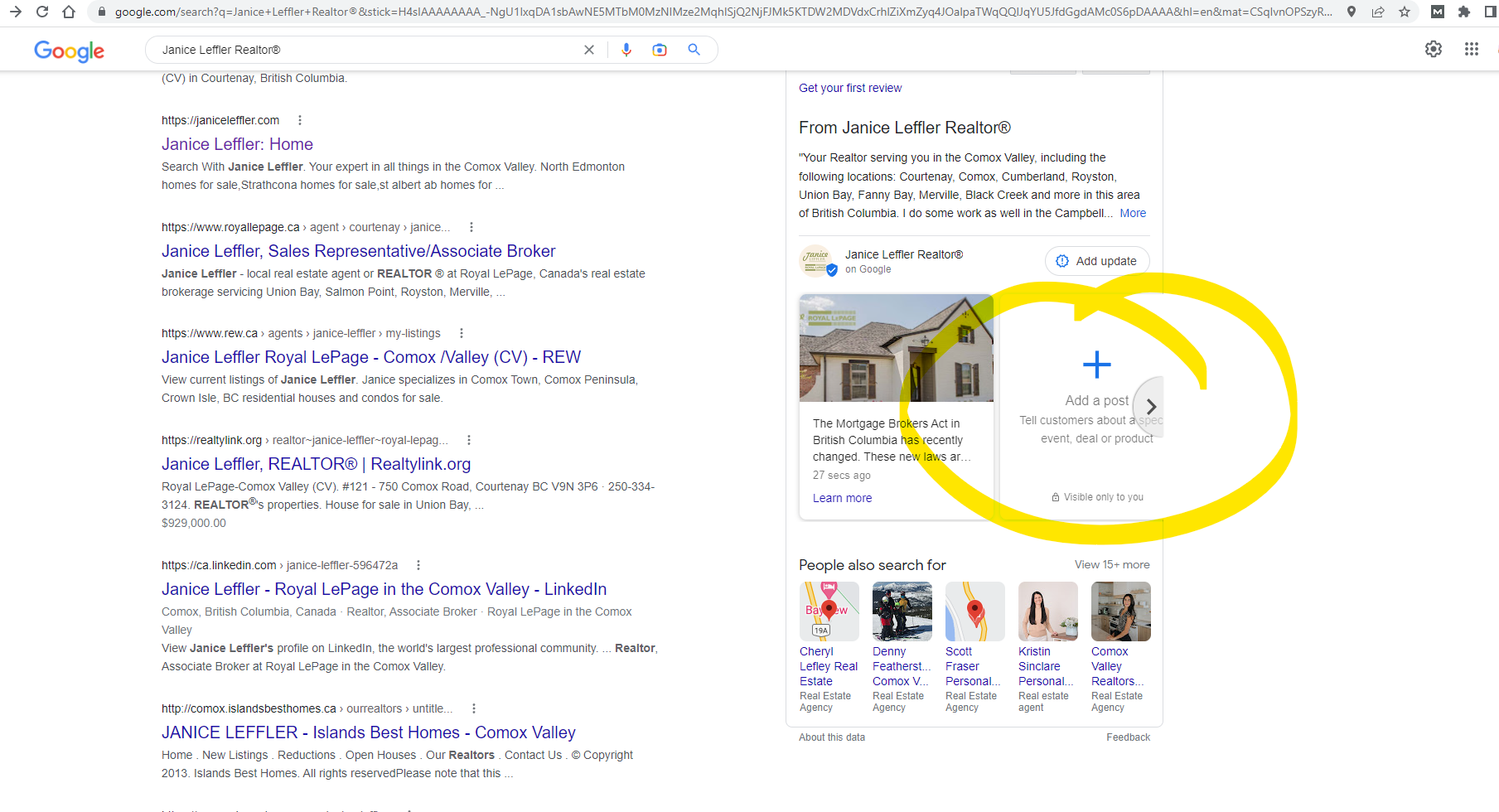Click the voice search microphone icon
Image resolution: width=1499 pixels, height=812 pixels.
pos(626,50)
